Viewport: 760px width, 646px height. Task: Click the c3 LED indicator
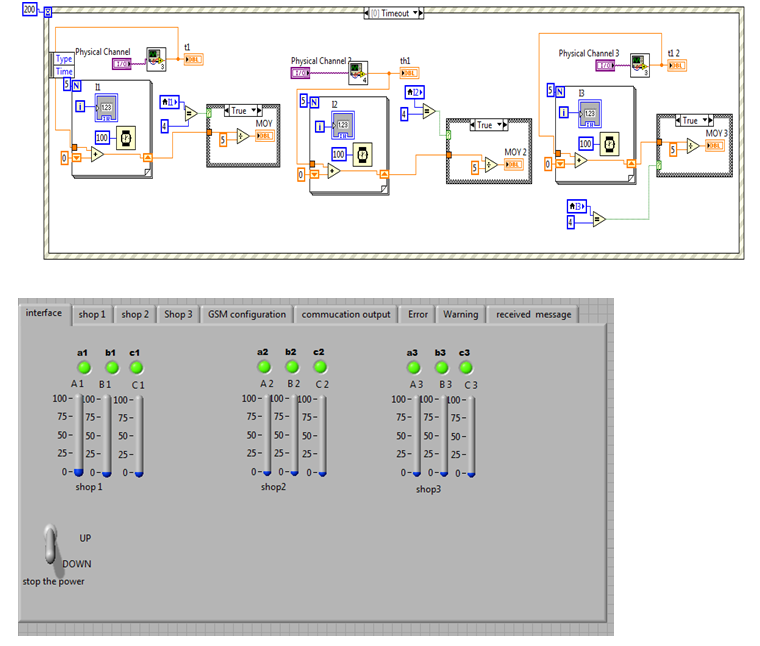466,368
